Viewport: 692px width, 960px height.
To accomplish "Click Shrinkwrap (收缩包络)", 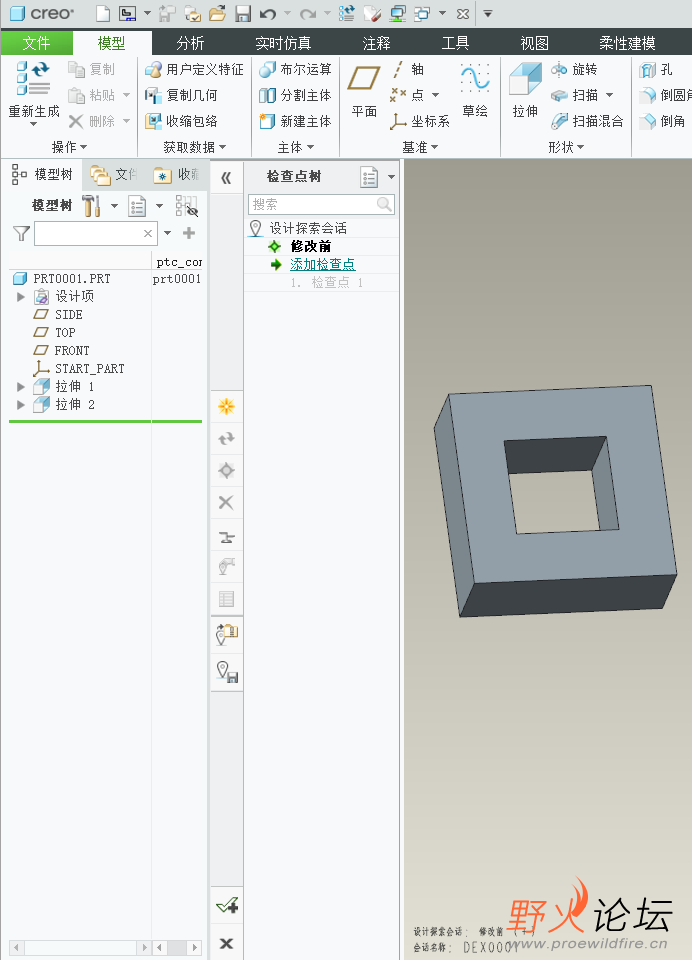I will [x=181, y=121].
